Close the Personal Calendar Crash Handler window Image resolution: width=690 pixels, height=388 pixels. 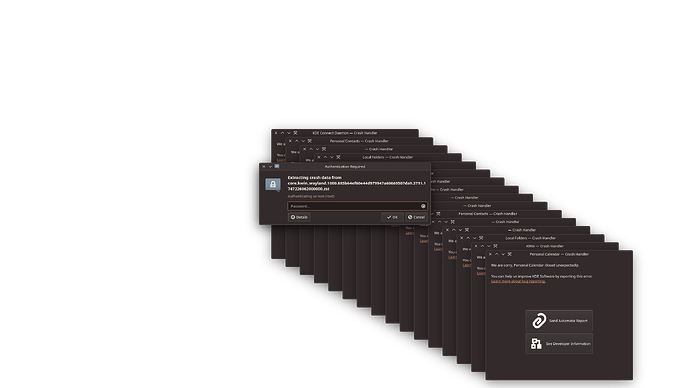point(490,254)
